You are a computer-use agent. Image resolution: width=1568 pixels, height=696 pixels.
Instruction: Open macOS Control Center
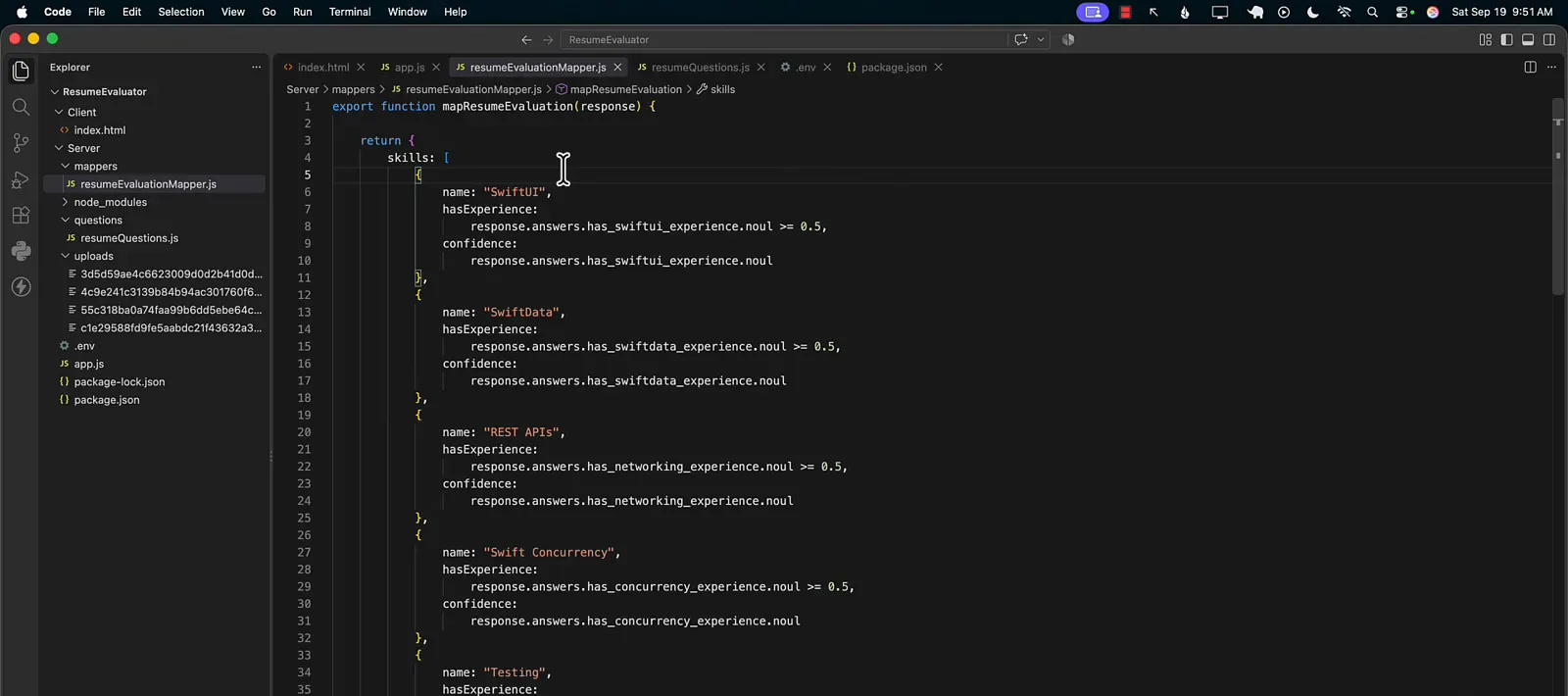click(1403, 12)
